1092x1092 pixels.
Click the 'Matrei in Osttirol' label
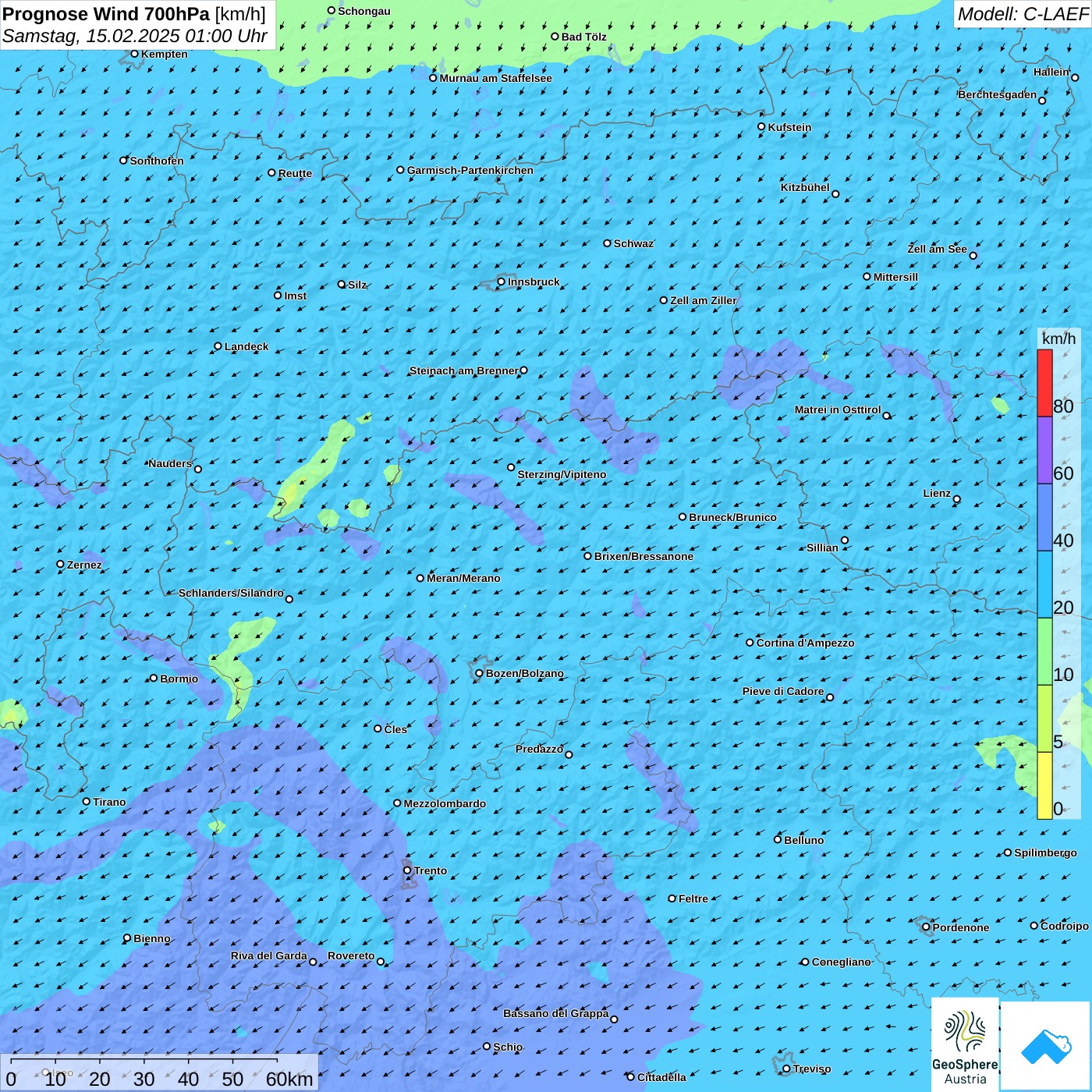[838, 409]
